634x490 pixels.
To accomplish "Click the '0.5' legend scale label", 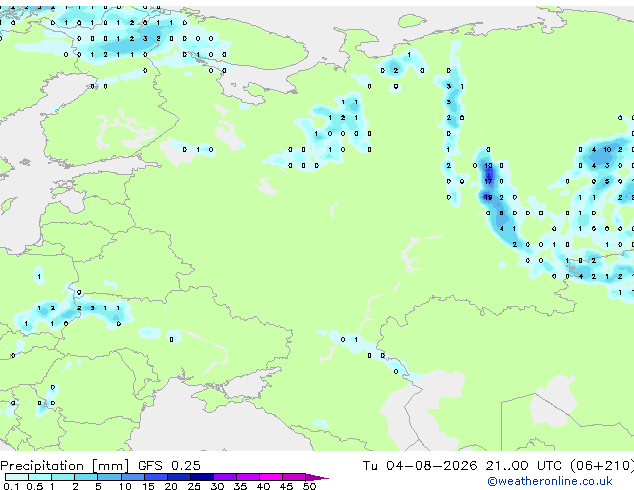I will tap(35, 486).
